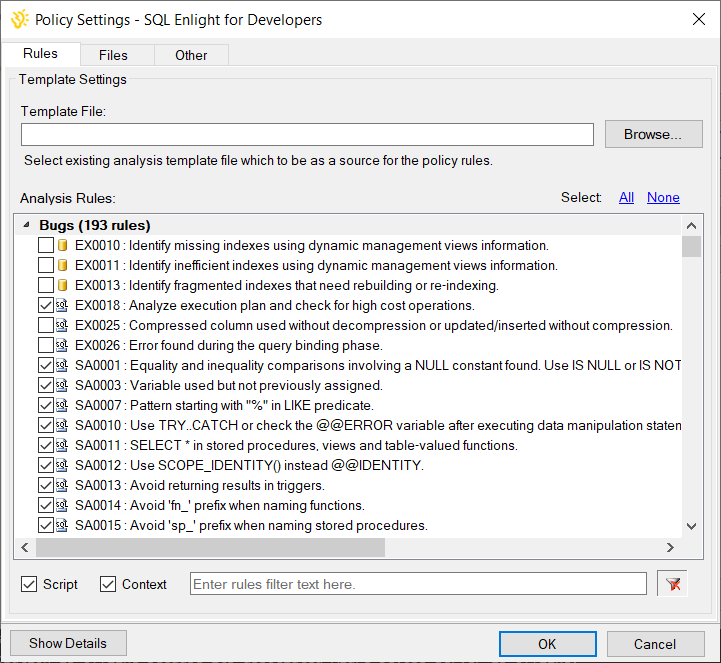This screenshot has width=721, height=663.
Task: Uncheck the SA0003 variable not assigned rule
Action: [x=46, y=385]
